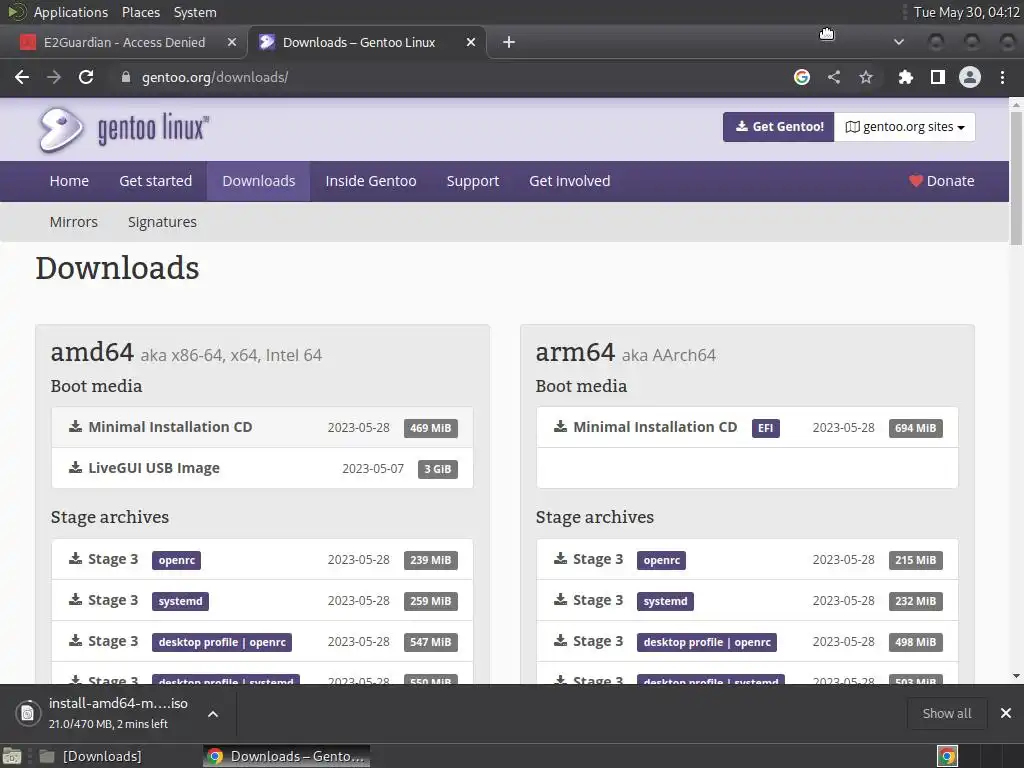Click the Google icon in address bar
This screenshot has width=1024, height=768.
pos(801,77)
